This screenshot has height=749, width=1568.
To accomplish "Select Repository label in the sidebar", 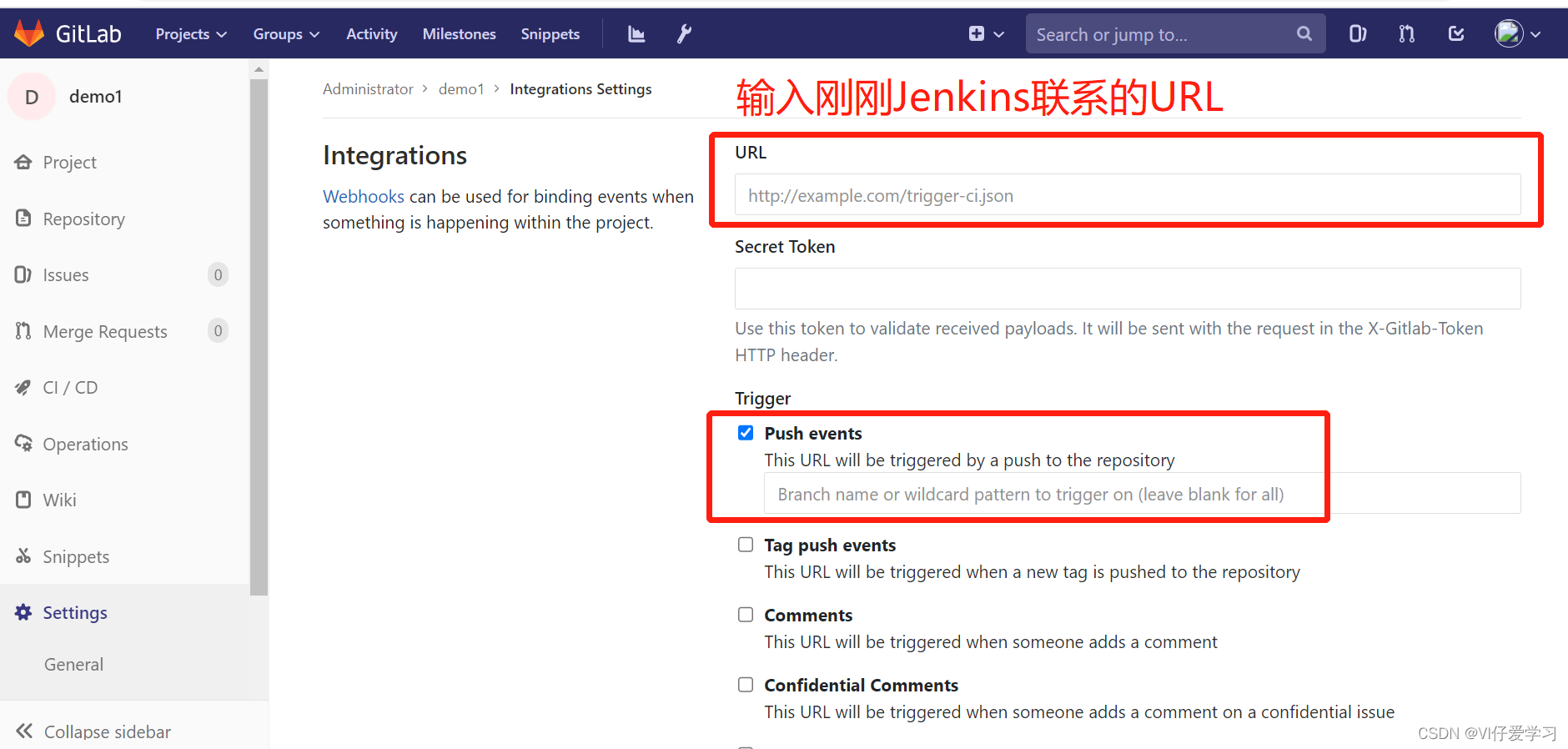I will point(84,219).
